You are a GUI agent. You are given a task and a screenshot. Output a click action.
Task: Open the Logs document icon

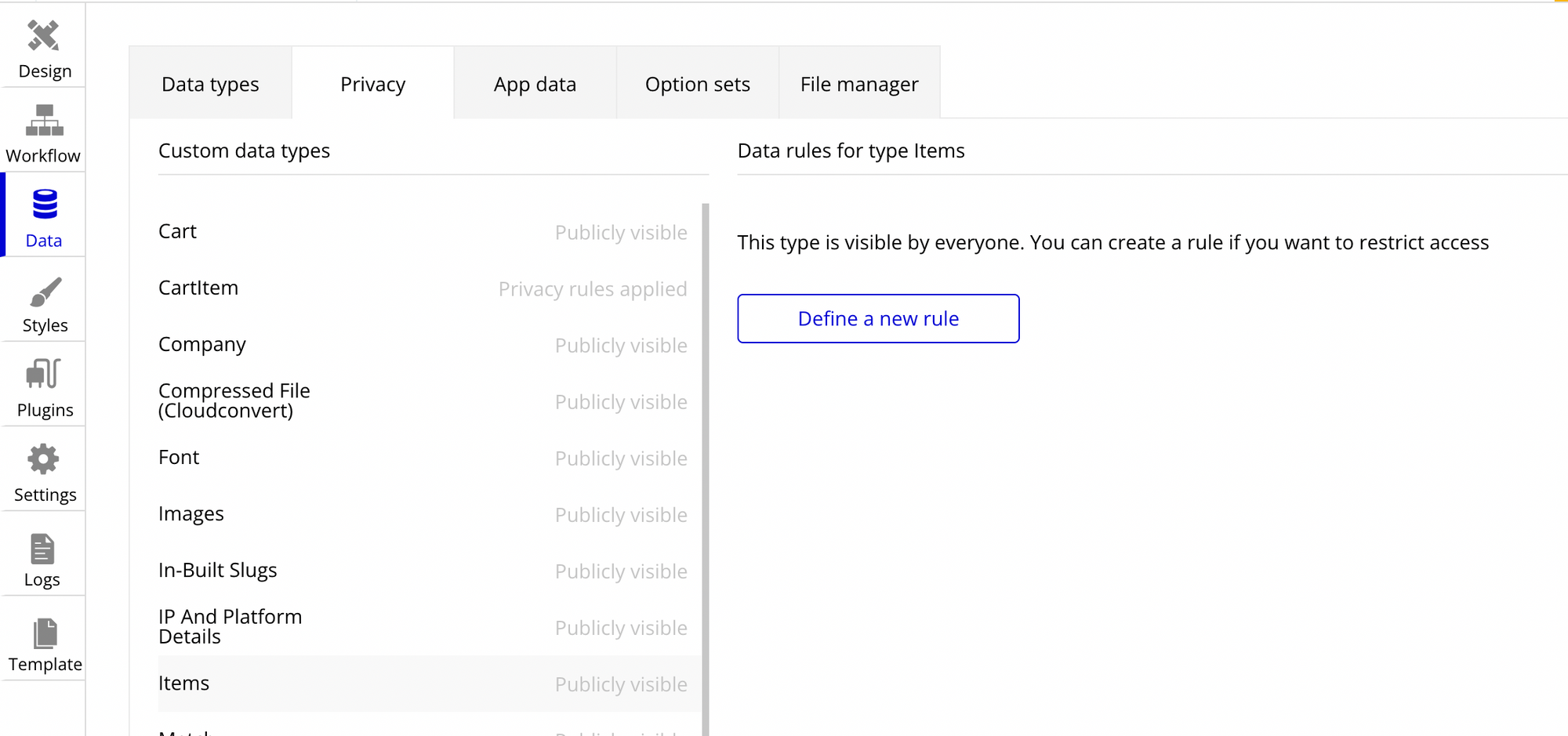tap(42, 549)
